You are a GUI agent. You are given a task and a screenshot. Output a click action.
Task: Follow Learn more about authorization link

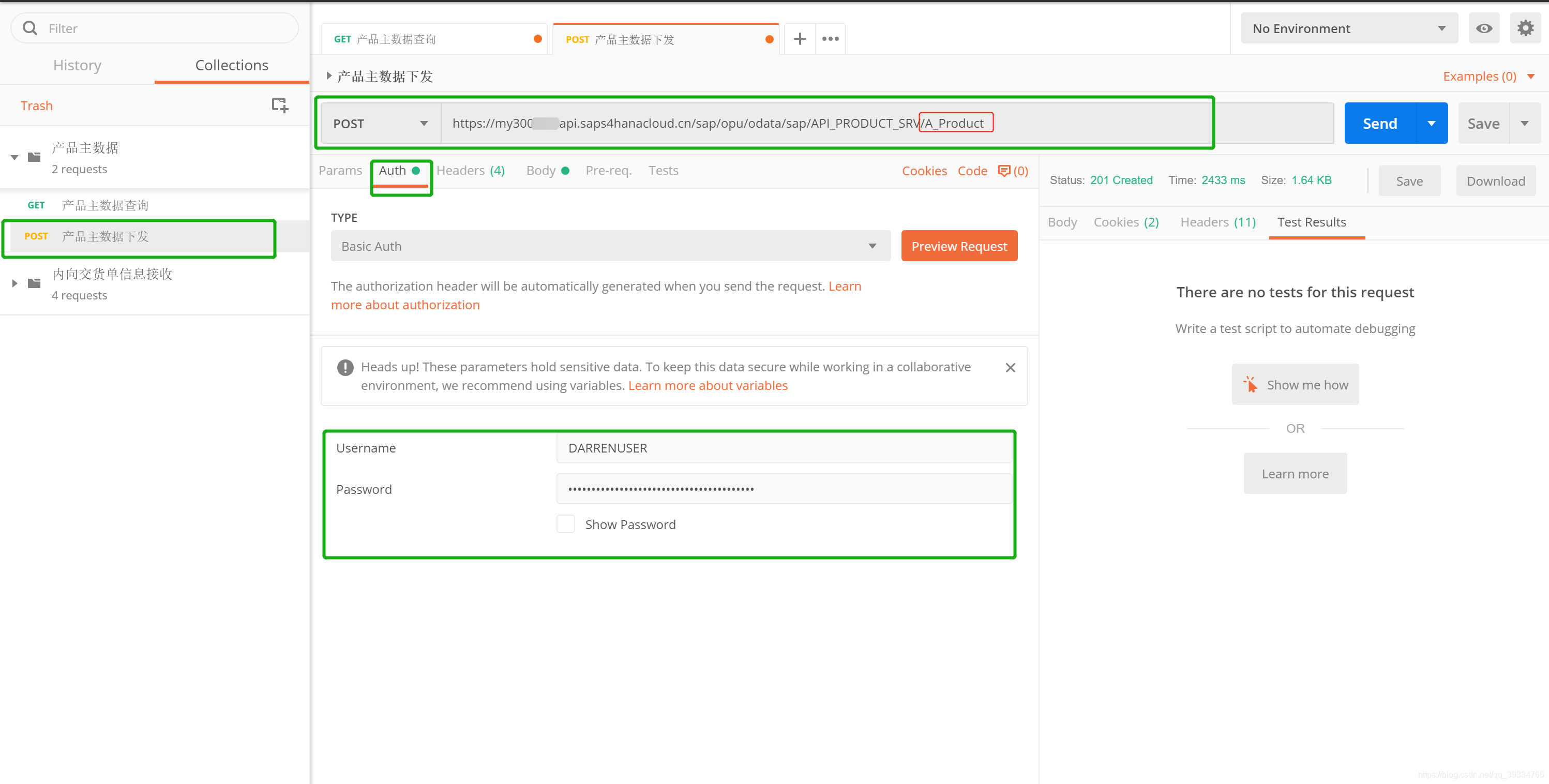[405, 305]
